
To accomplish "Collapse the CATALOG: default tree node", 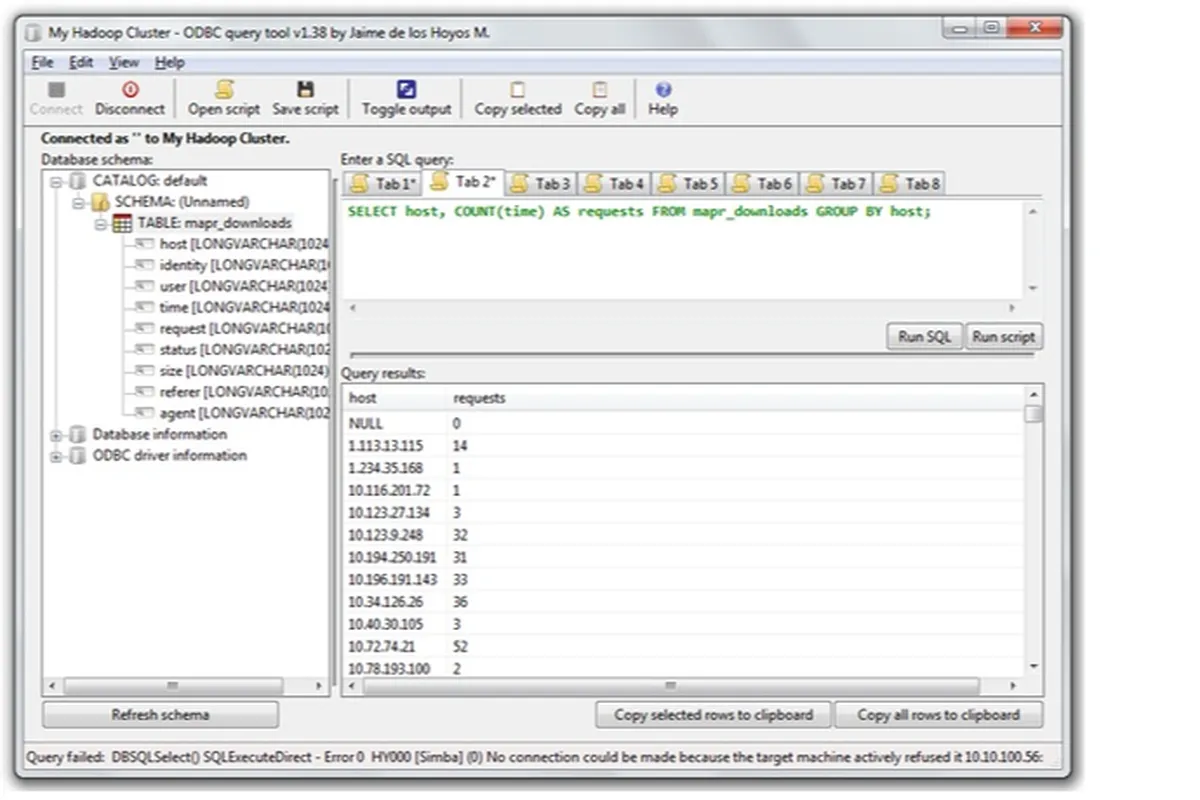I will (57, 182).
